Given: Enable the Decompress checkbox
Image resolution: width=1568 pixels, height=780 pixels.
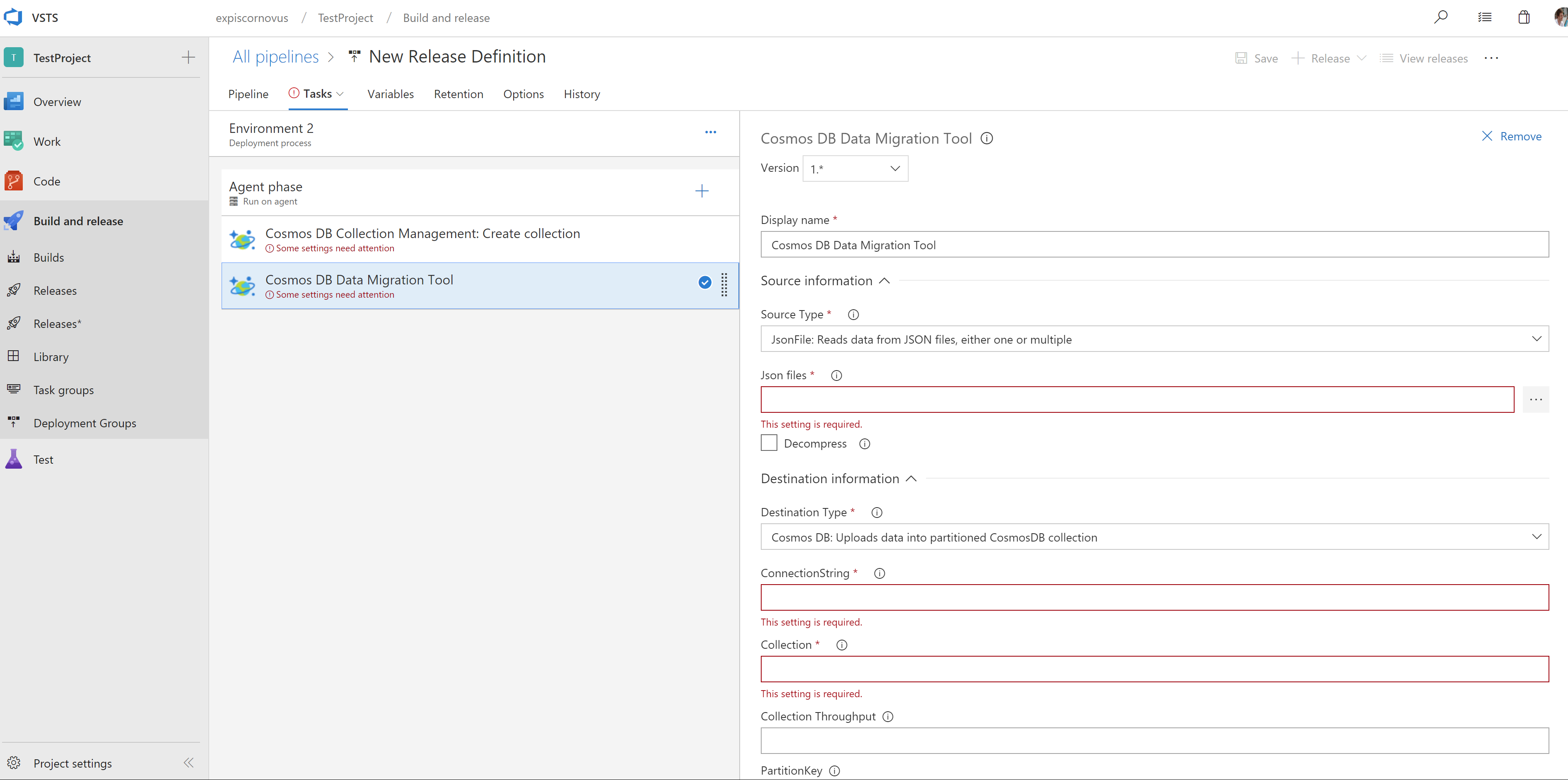Looking at the screenshot, I should pos(769,443).
